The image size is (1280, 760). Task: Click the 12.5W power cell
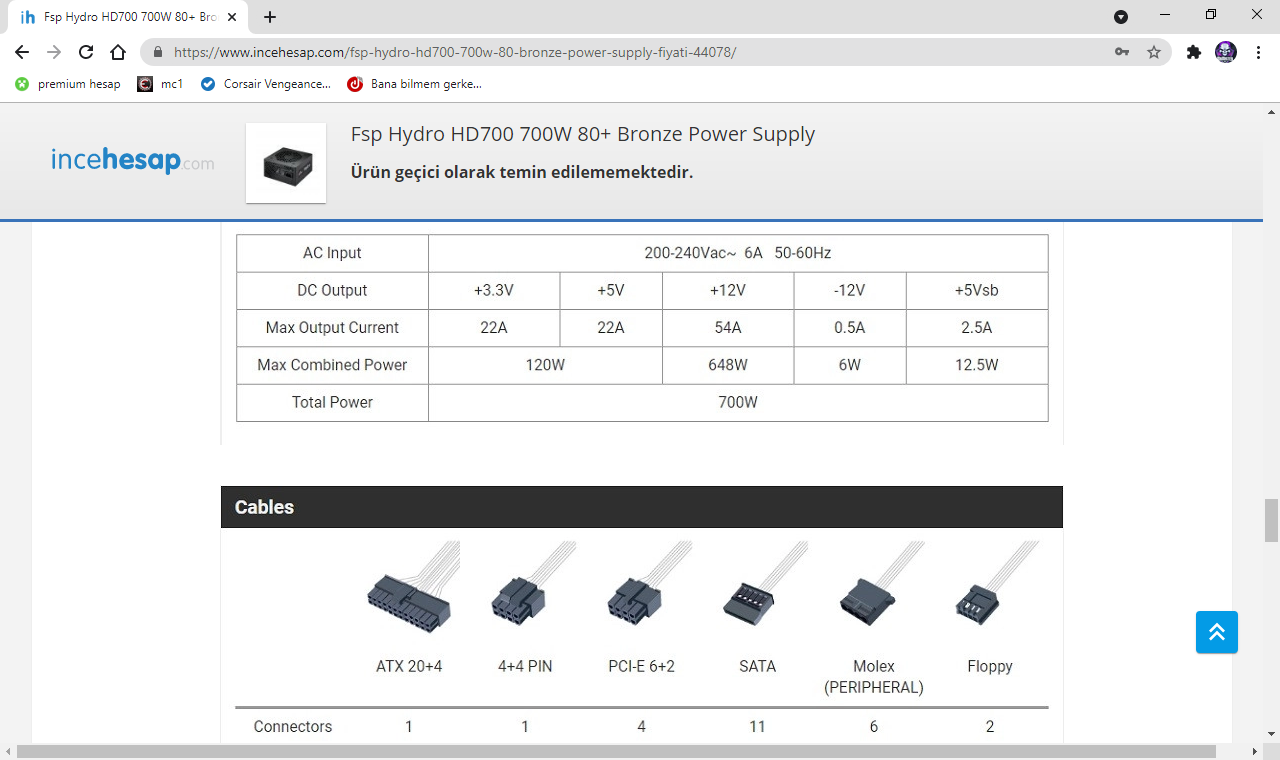tap(977, 365)
